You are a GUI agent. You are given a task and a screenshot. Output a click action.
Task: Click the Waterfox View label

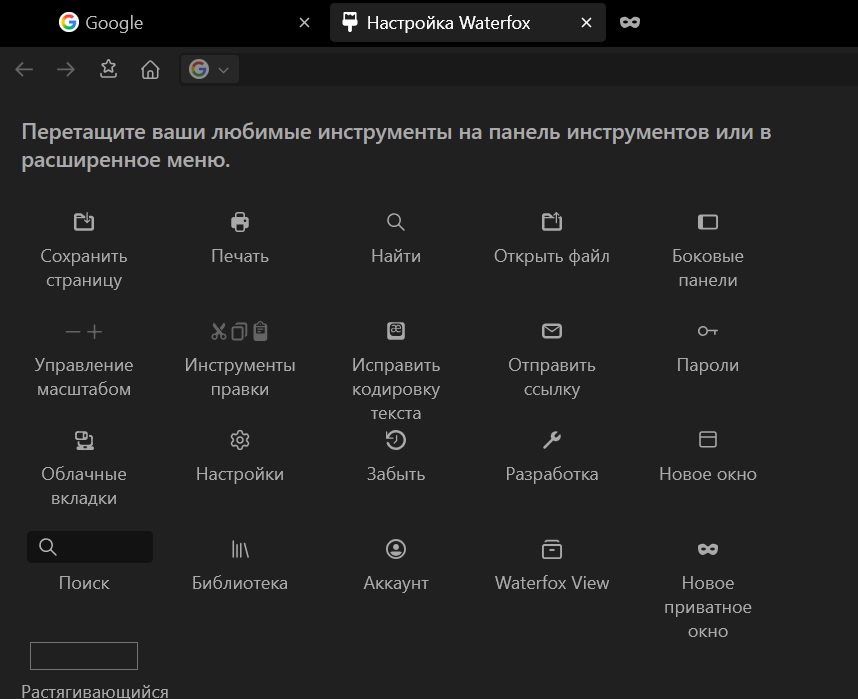tap(552, 583)
